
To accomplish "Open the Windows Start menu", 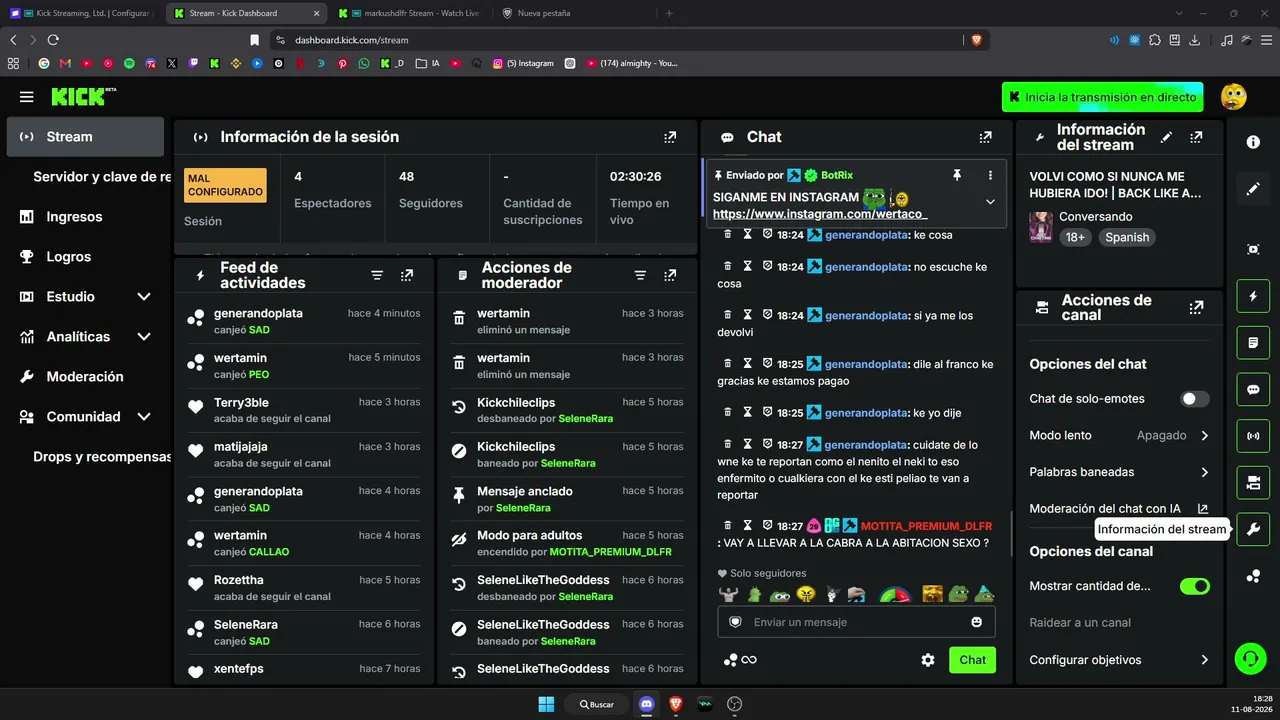I will pos(546,704).
